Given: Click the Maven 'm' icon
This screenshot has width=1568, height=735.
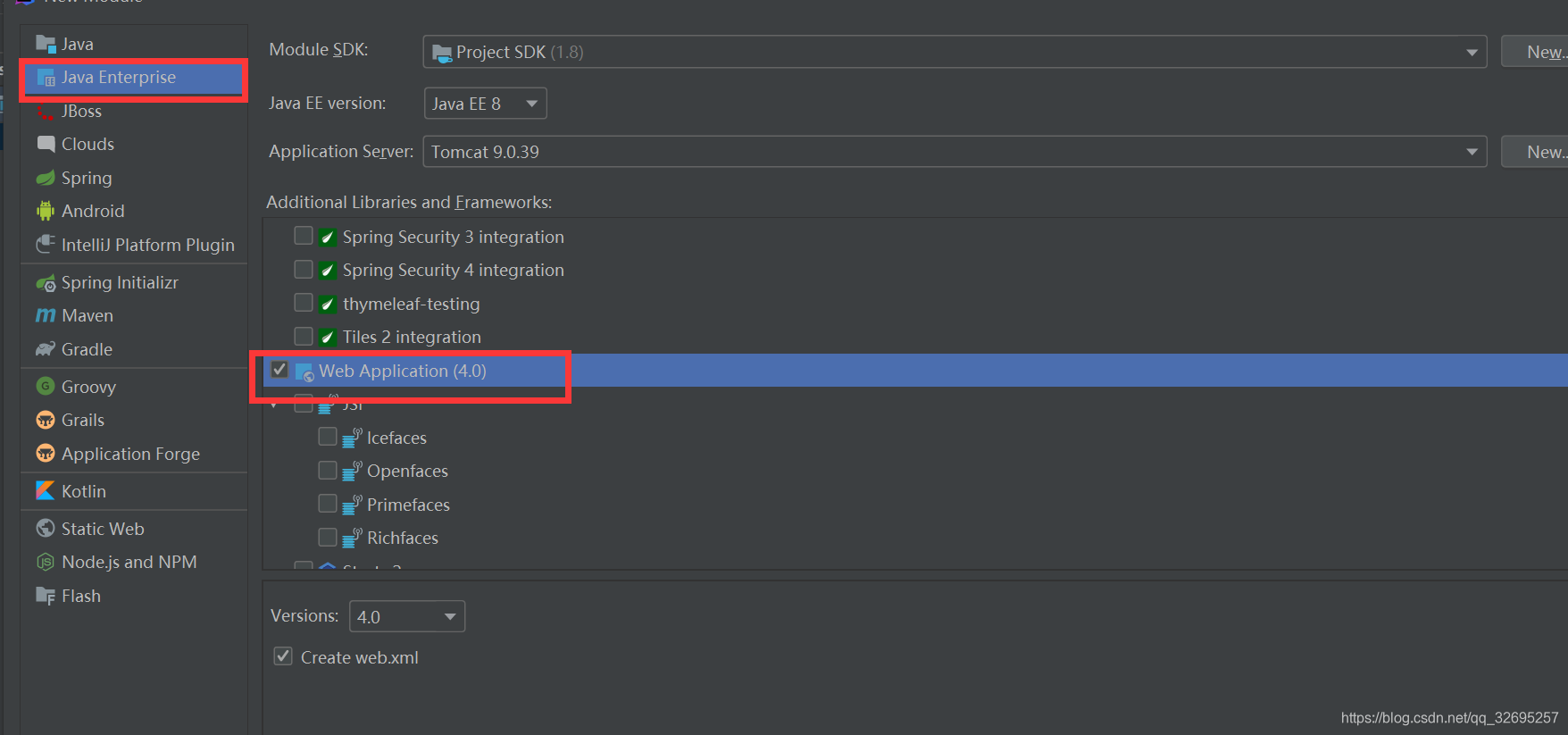Looking at the screenshot, I should pos(46,315).
